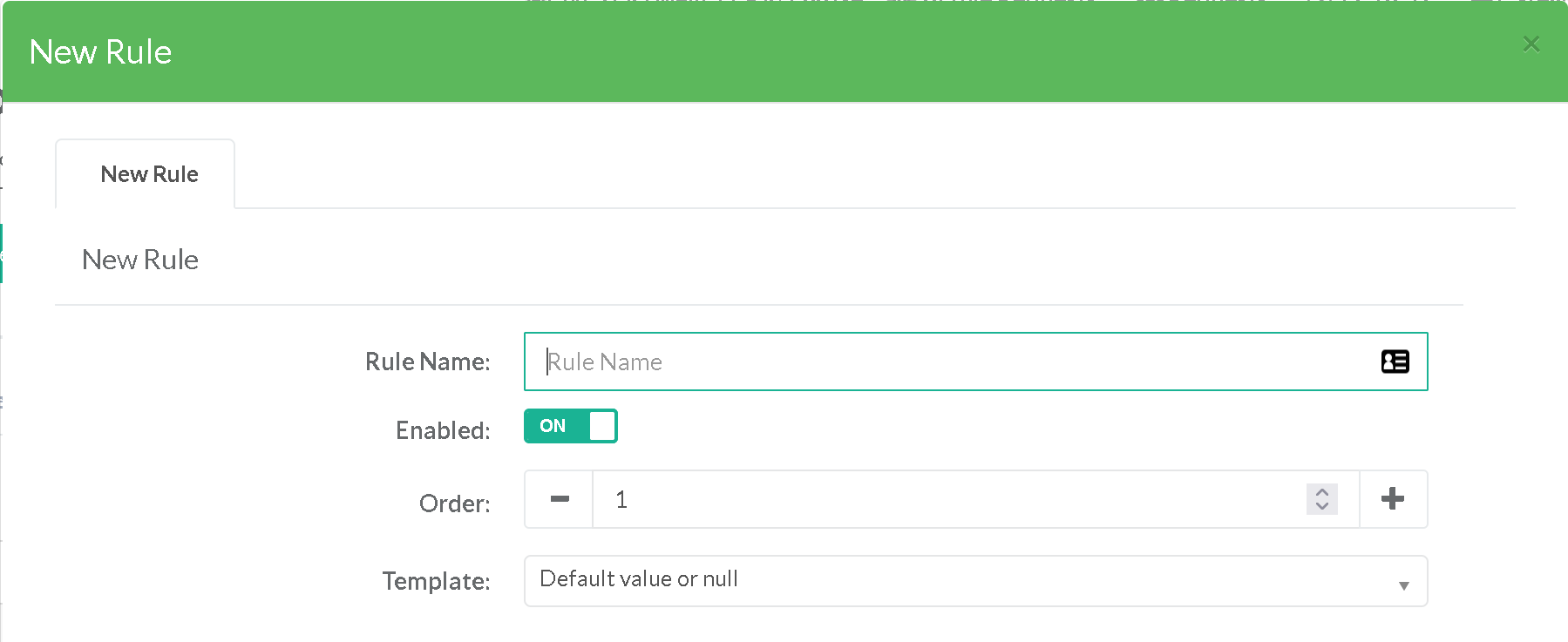Click the Template dropdown arrow
1568x642 pixels.
click(1403, 585)
